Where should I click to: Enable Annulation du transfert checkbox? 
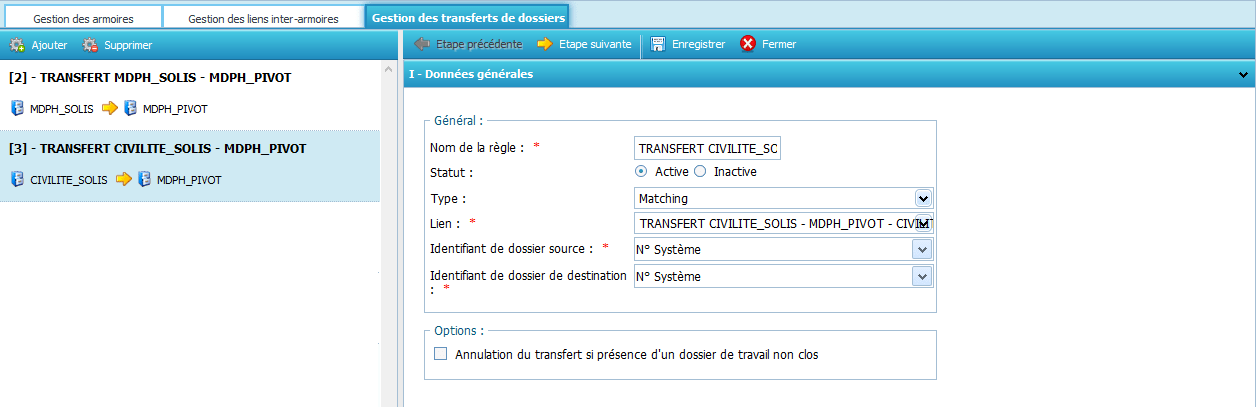440,354
